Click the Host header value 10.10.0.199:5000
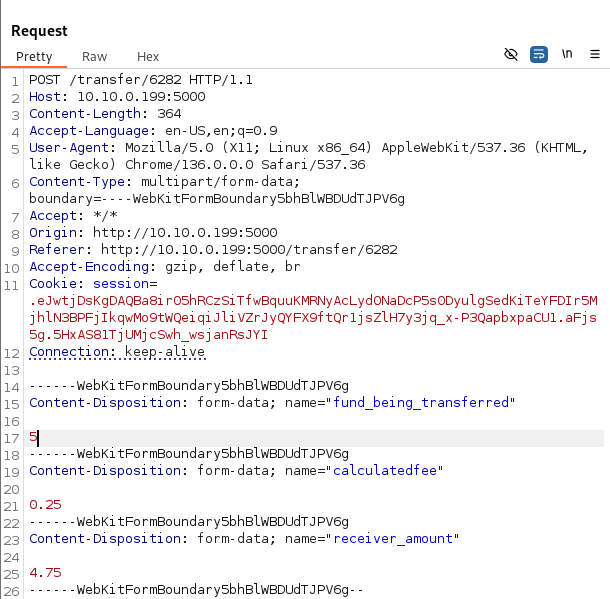Screen dimensions: 610x599 141,97
